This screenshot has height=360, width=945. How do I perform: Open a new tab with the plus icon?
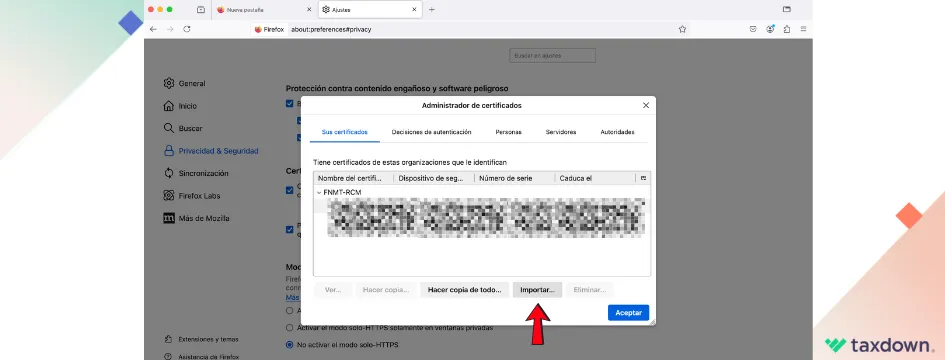tap(432, 10)
